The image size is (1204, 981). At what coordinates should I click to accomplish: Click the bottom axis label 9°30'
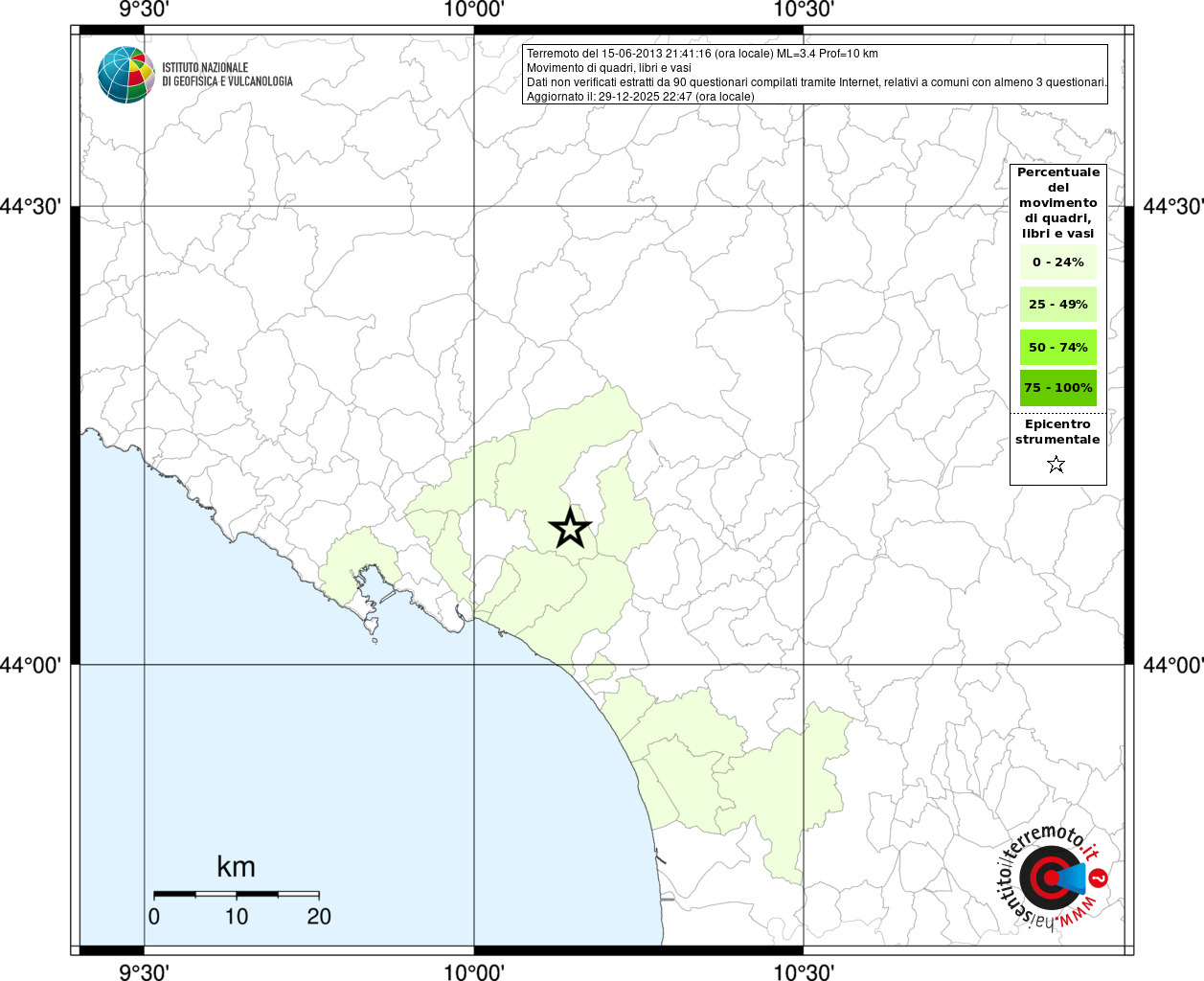144,972
